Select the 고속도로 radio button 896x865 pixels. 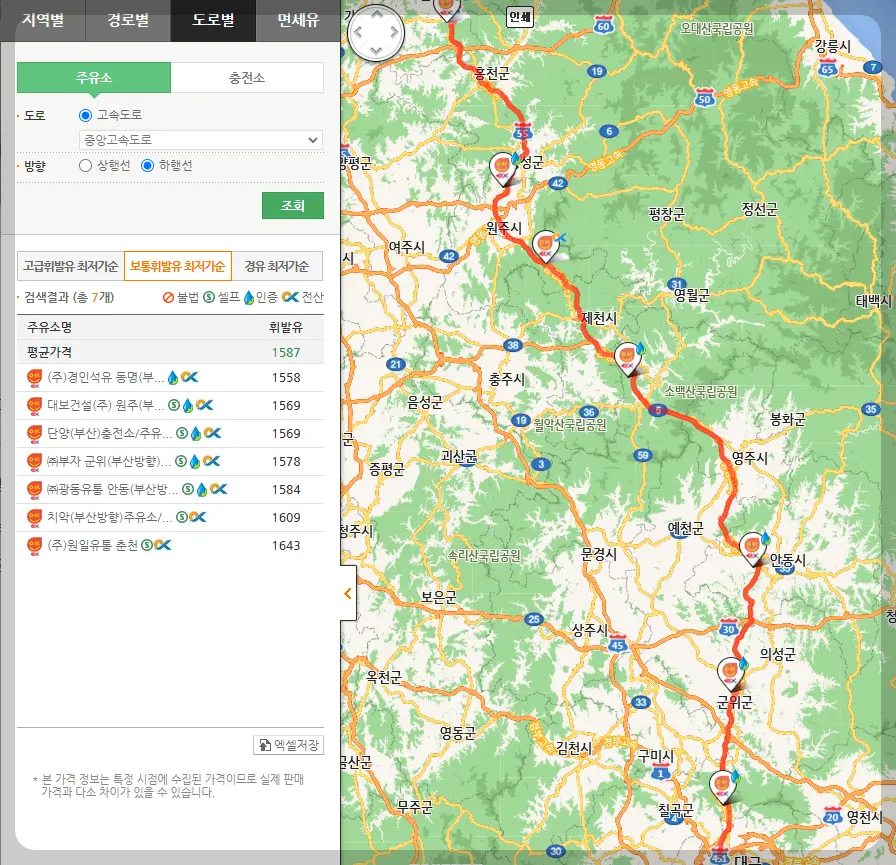point(85,115)
